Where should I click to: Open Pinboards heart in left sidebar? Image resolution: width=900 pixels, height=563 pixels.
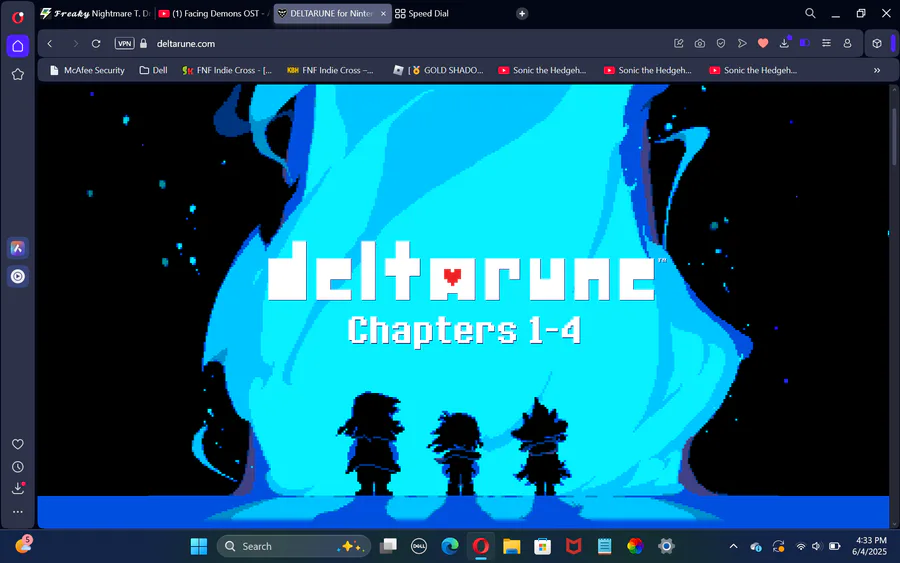click(18, 444)
